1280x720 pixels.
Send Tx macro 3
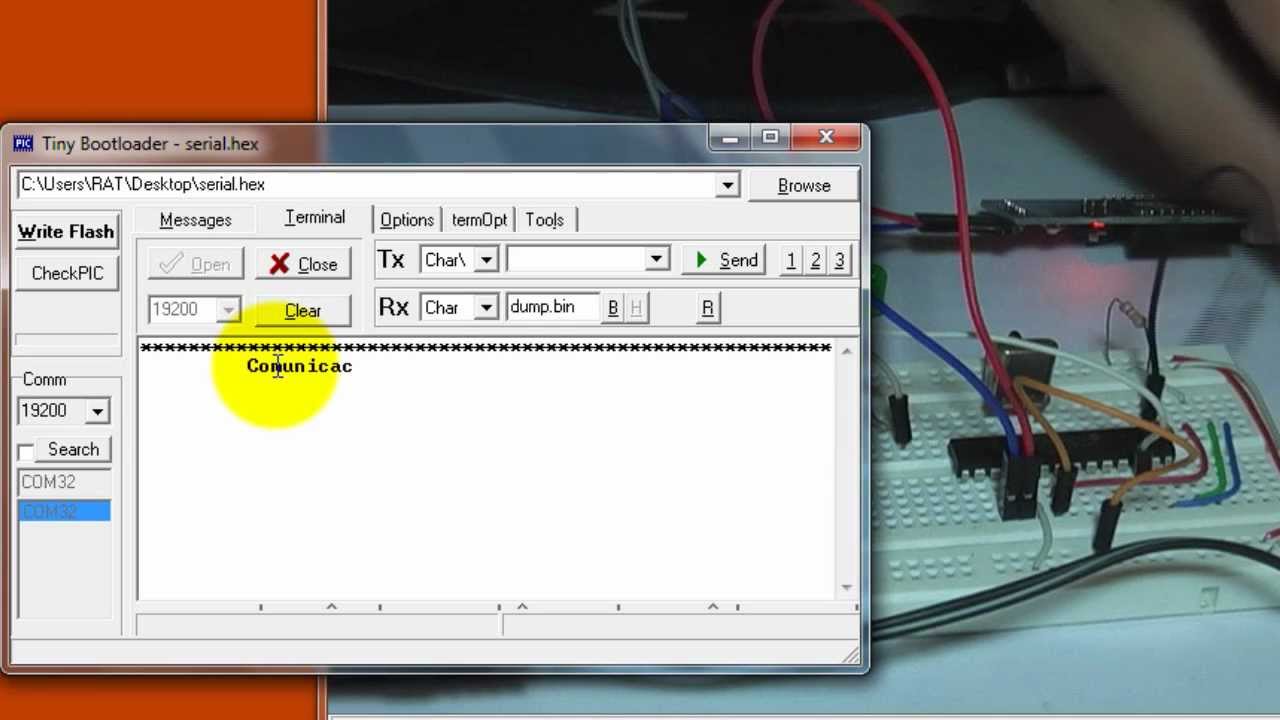(839, 260)
